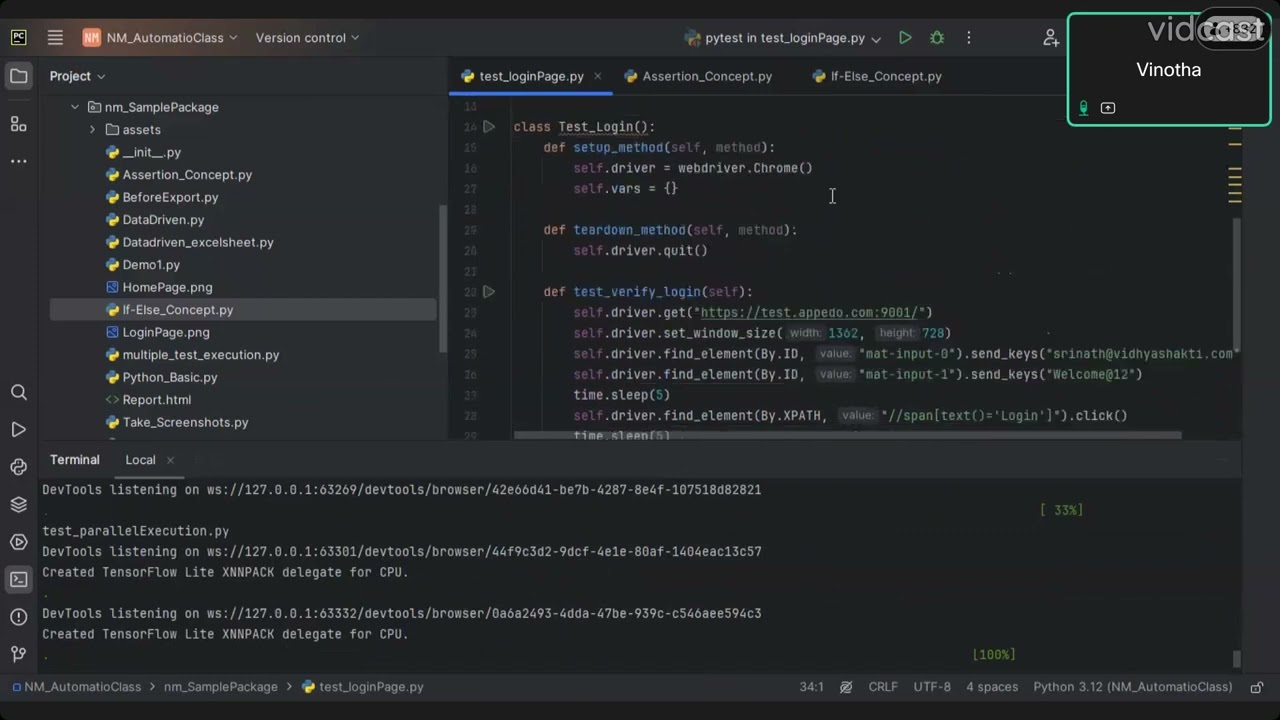The width and height of the screenshot is (1280, 720).
Task: Close the Local terminal session tab
Action: pyautogui.click(x=170, y=460)
